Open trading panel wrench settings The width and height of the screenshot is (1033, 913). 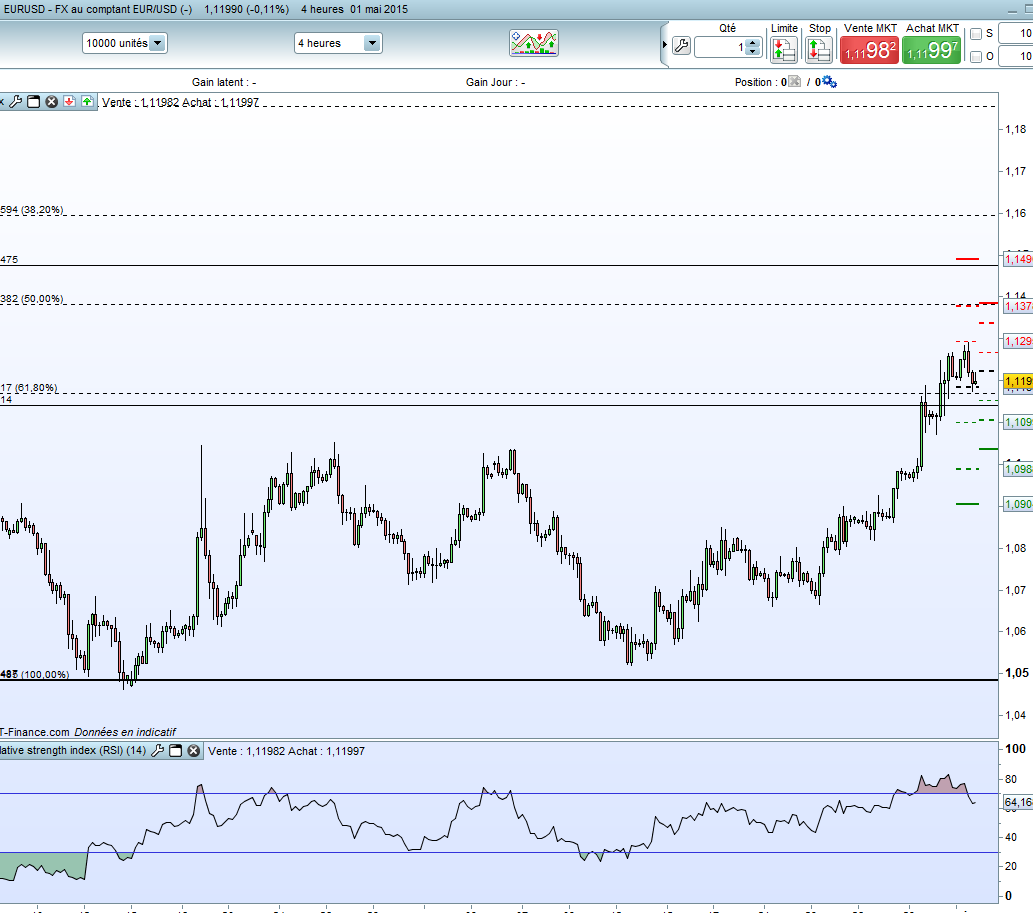[681, 46]
